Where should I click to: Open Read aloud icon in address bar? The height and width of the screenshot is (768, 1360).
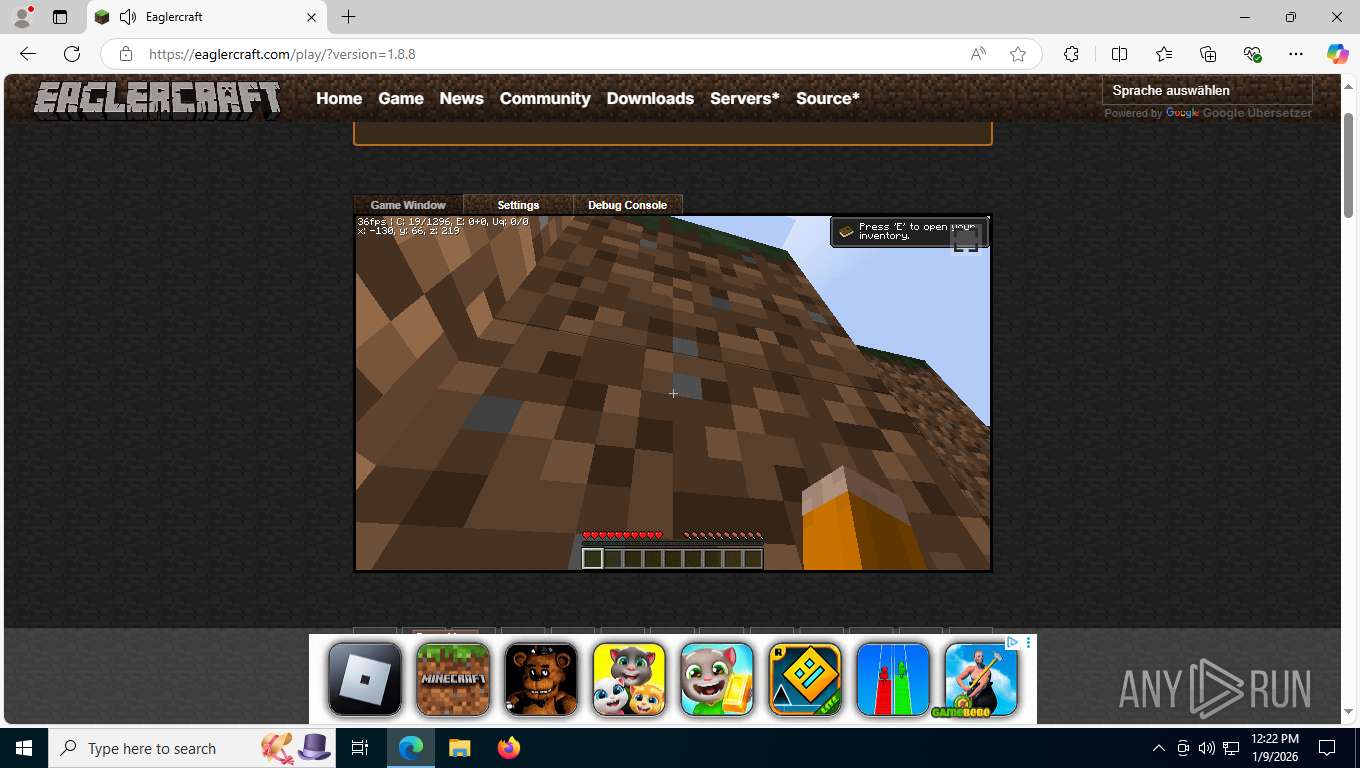click(x=978, y=54)
